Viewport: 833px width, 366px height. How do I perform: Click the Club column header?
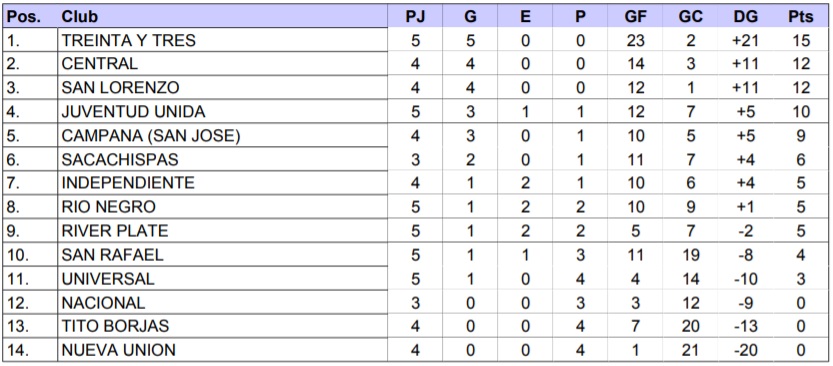pyautogui.click(x=223, y=16)
